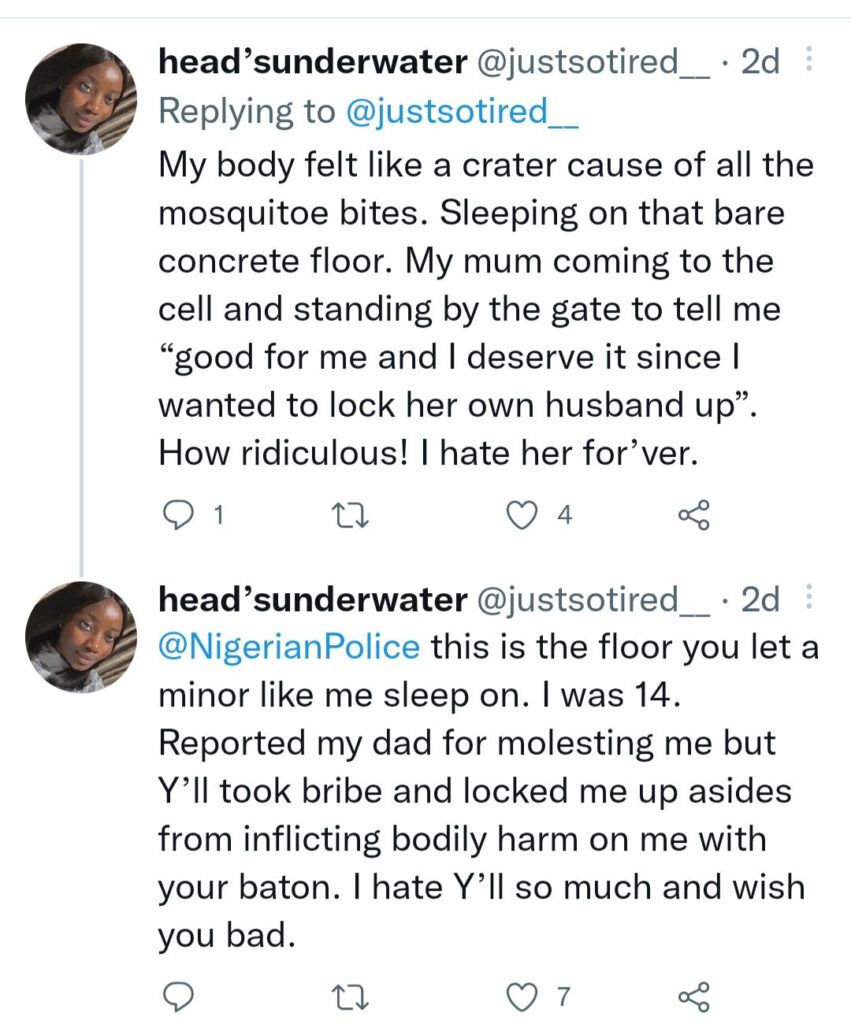This screenshot has height=1024, width=851.
Task: Open profile picture on first tweet
Action: [x=80, y=98]
